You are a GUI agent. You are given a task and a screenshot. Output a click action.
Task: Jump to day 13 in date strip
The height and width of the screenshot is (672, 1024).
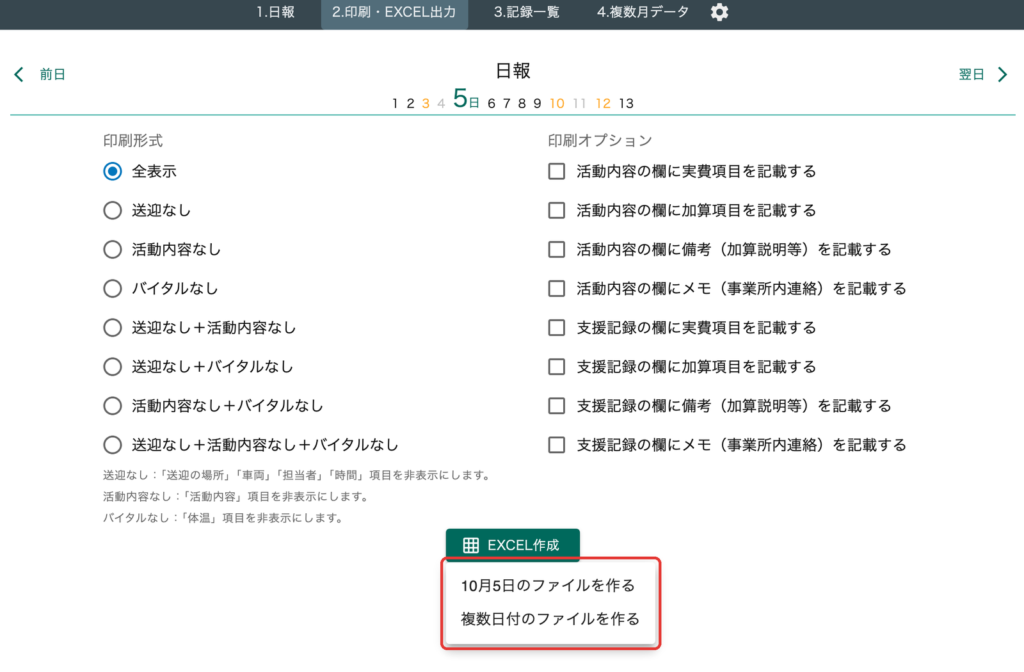[x=626, y=103]
